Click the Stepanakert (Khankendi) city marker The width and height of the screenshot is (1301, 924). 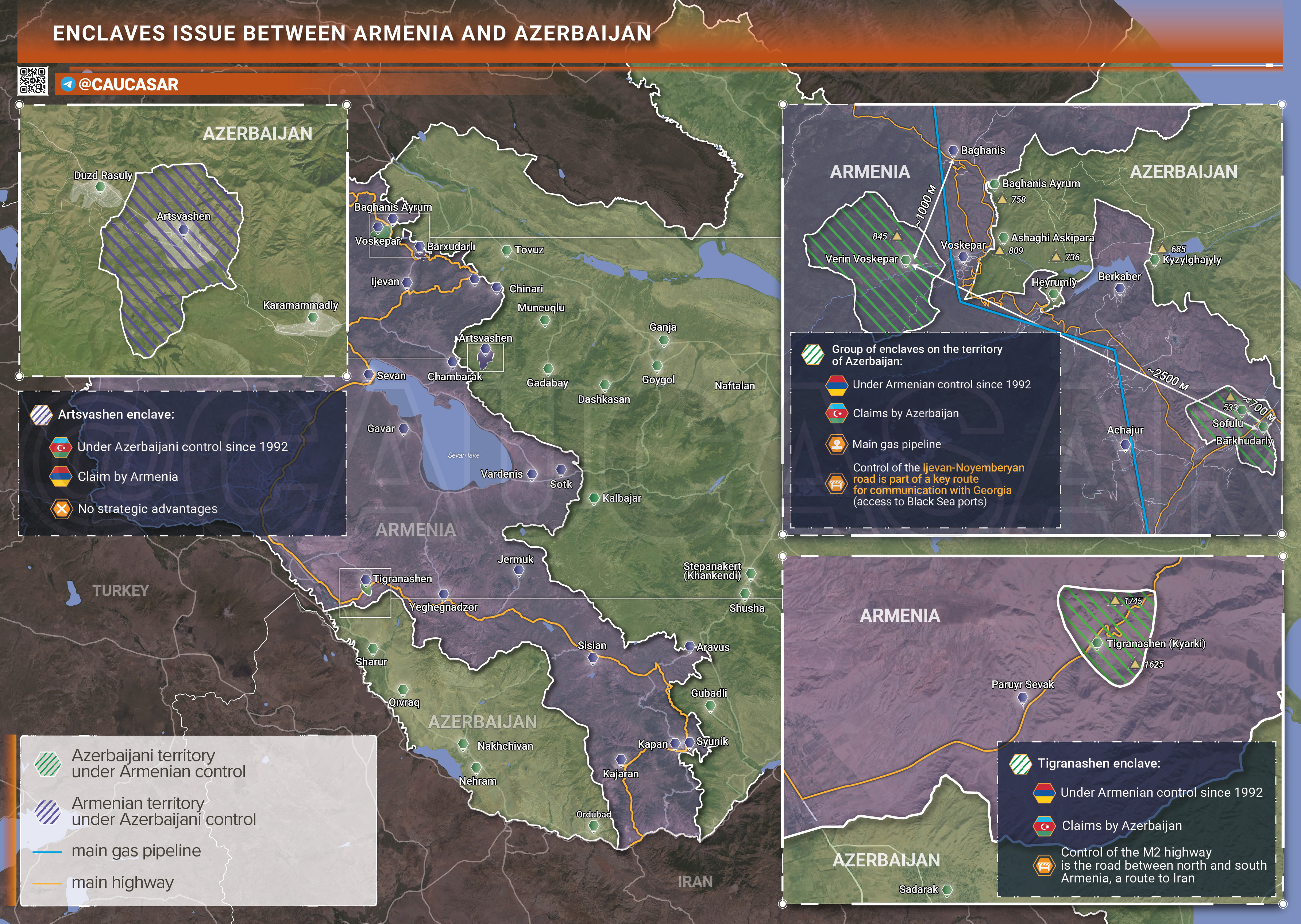pyautogui.click(x=751, y=574)
